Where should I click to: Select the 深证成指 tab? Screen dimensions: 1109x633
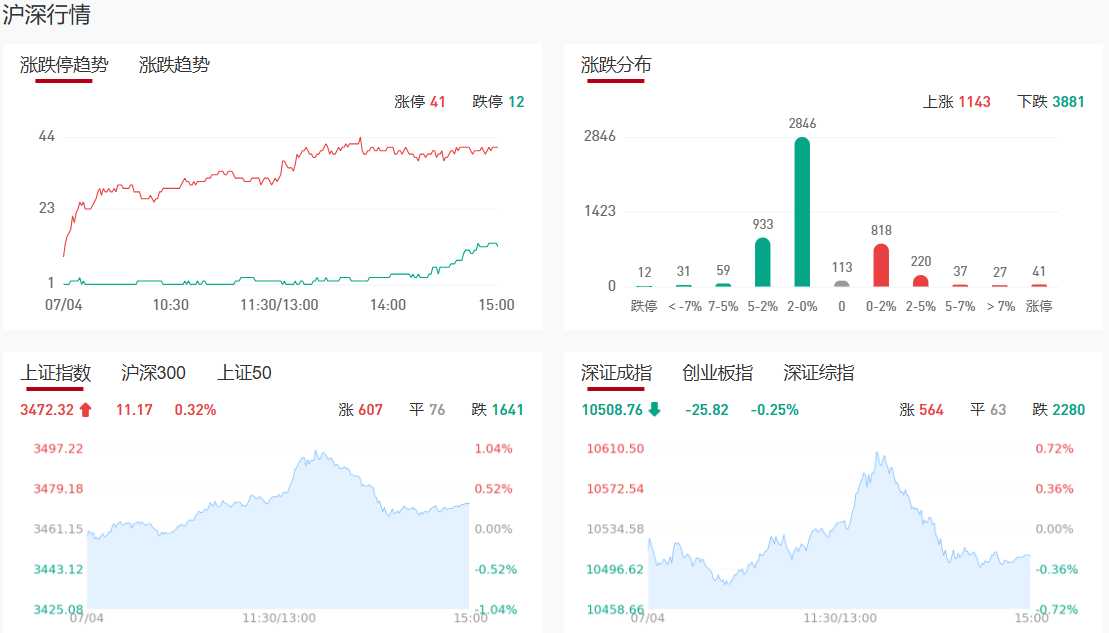pyautogui.click(x=616, y=373)
